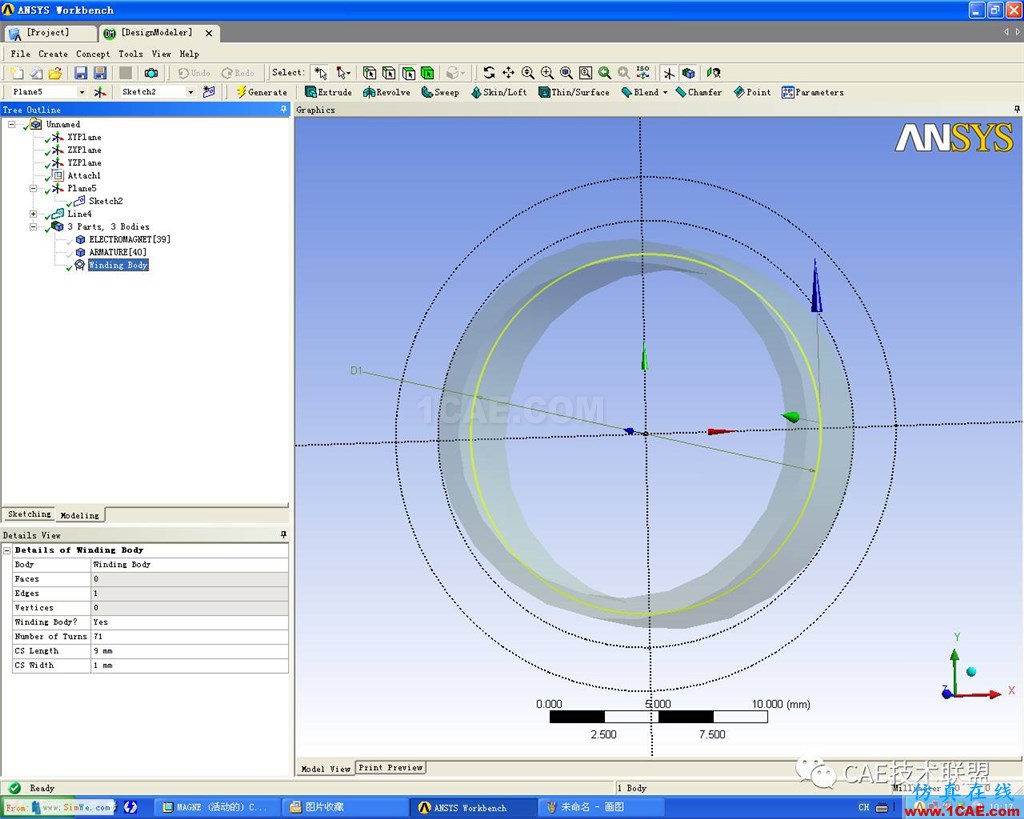Collapse the 3 Parts, 3 Bodies node

point(33,227)
